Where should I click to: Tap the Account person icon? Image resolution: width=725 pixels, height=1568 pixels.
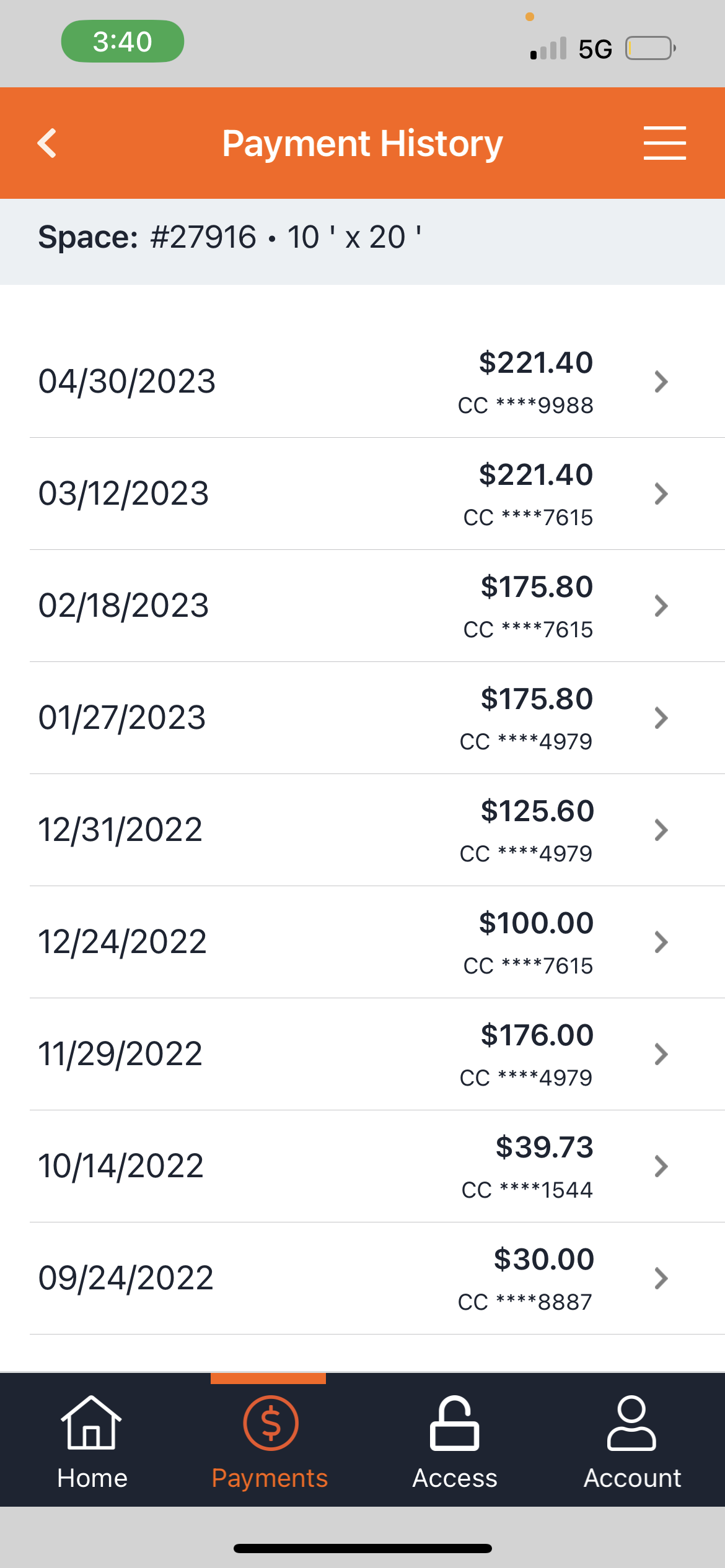point(631,1423)
